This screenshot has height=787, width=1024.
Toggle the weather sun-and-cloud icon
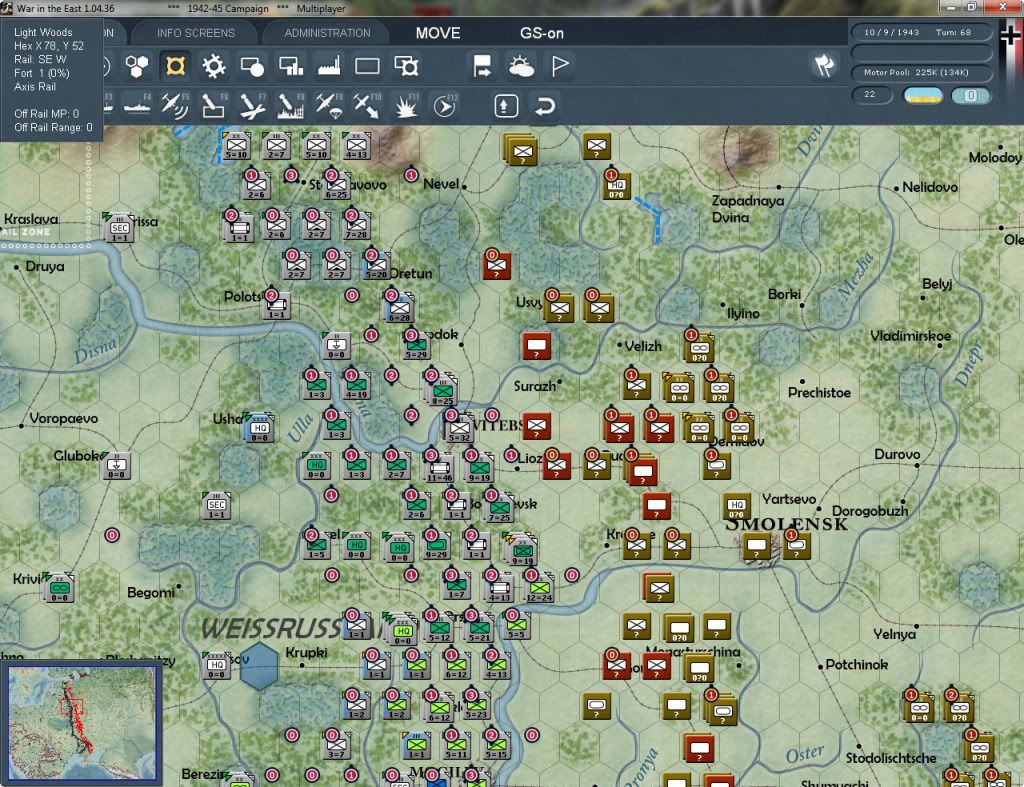pyautogui.click(x=521, y=66)
